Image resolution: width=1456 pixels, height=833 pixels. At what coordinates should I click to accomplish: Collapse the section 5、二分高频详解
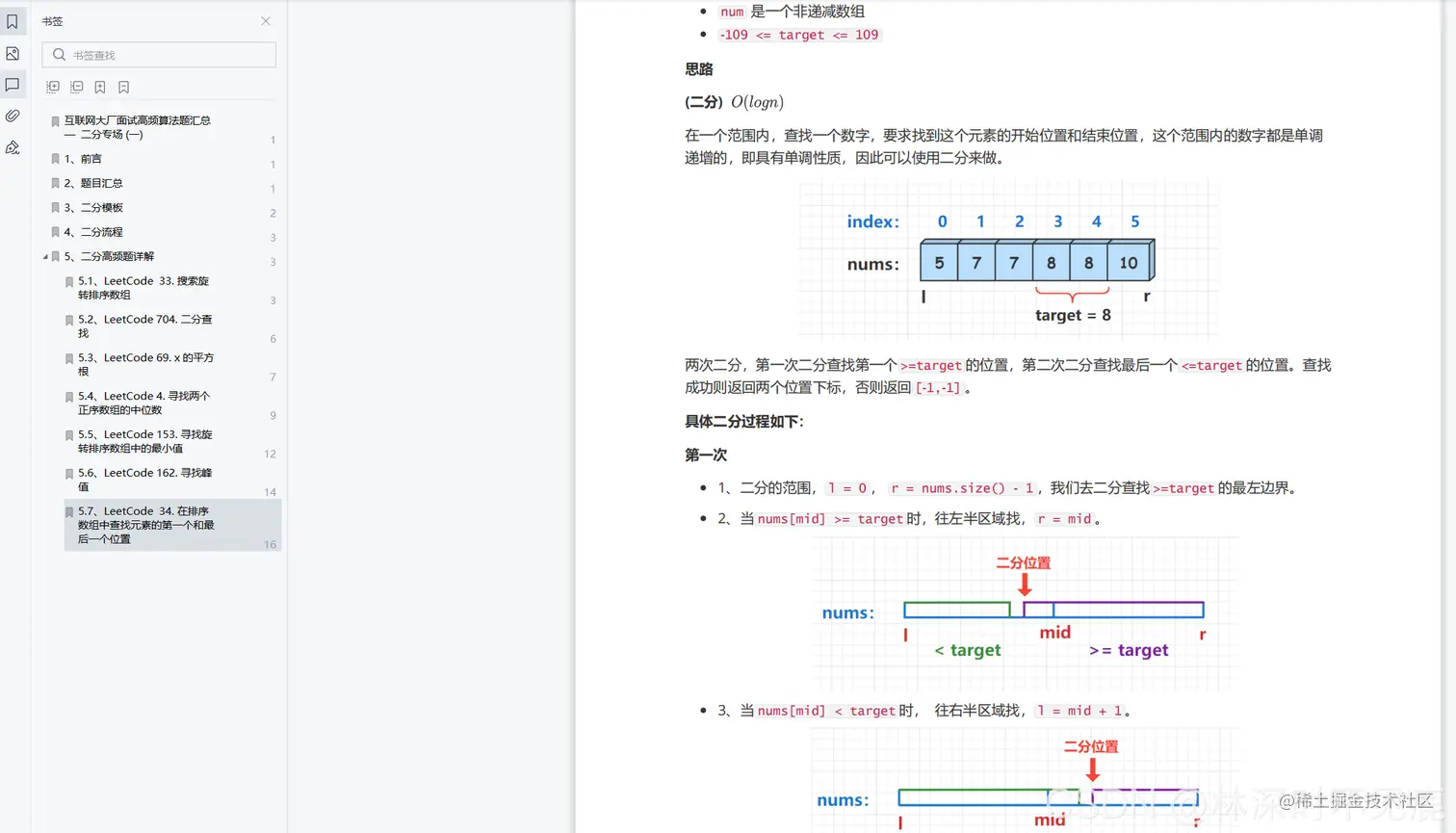coord(42,256)
